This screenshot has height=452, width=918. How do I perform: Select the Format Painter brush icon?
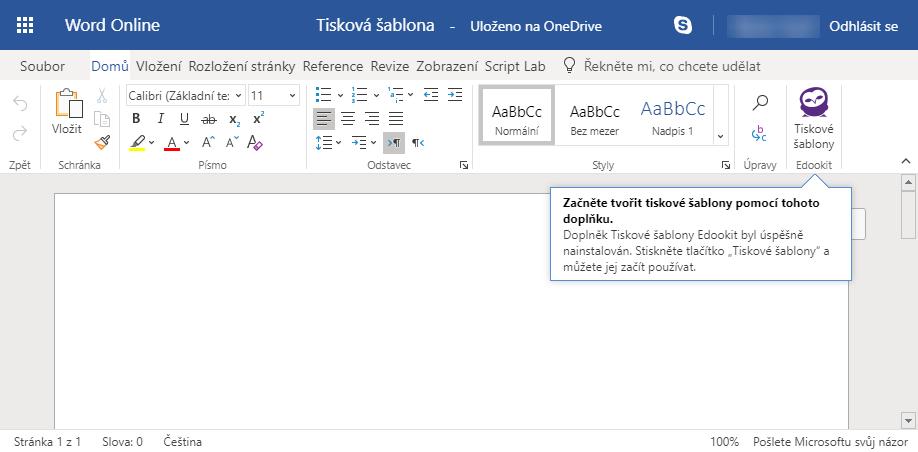pos(102,142)
